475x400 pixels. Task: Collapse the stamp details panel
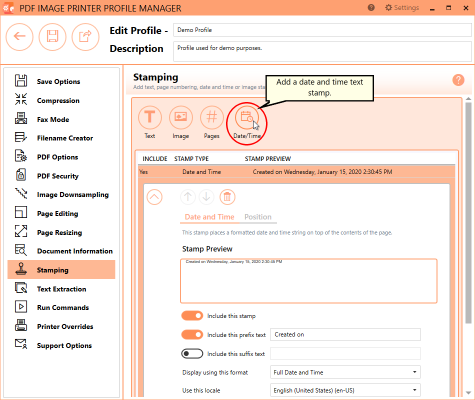click(155, 197)
